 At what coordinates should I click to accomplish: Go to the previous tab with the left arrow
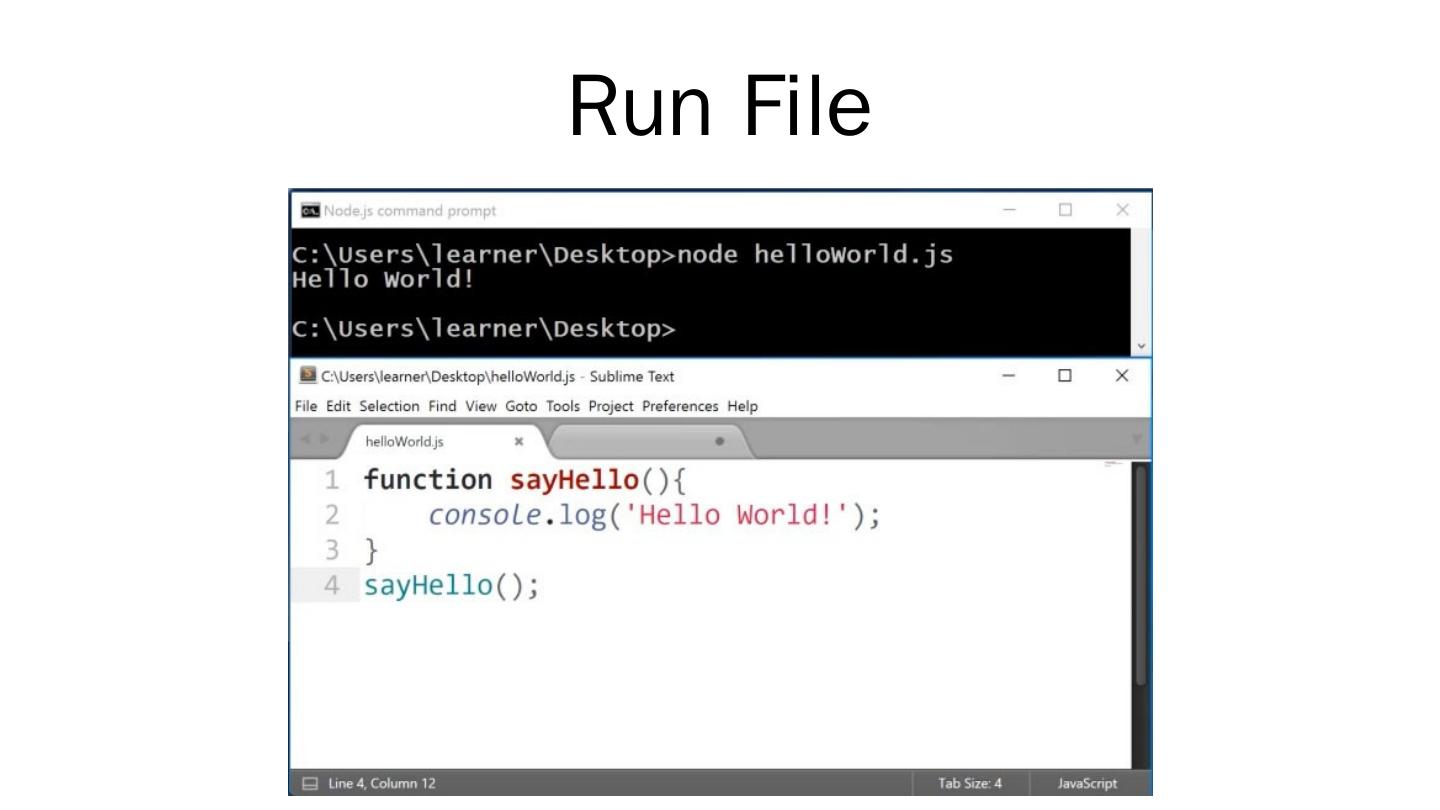point(305,439)
